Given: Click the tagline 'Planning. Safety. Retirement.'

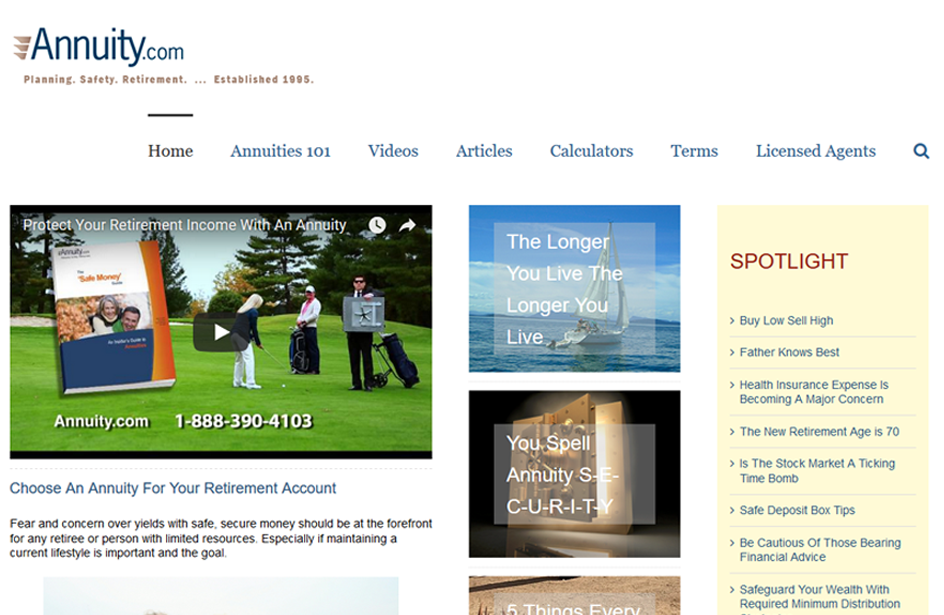Looking at the screenshot, I should tap(105, 79).
